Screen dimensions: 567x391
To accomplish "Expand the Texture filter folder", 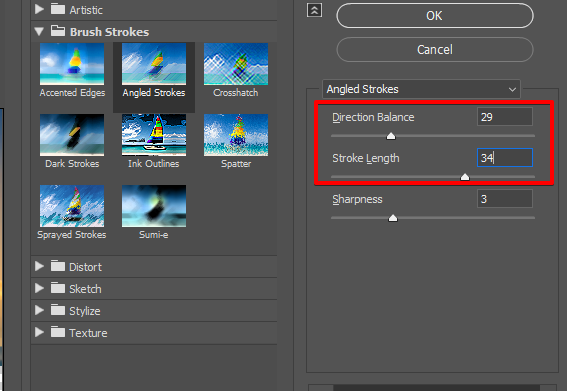I will [x=39, y=332].
